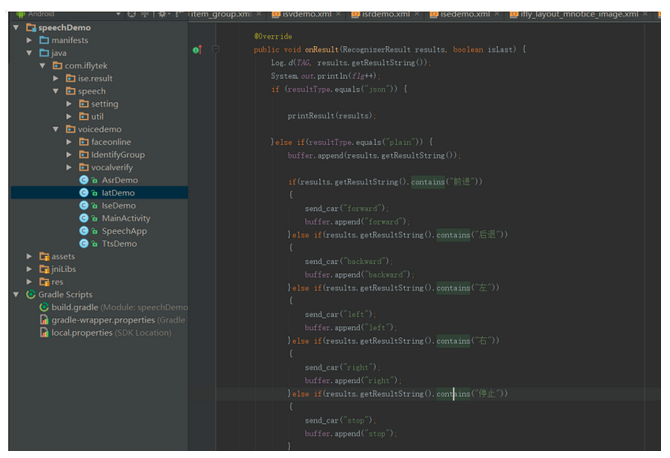Toggle code folding marker on onResult method
This screenshot has width=670, height=458.
pyautogui.click(x=217, y=49)
